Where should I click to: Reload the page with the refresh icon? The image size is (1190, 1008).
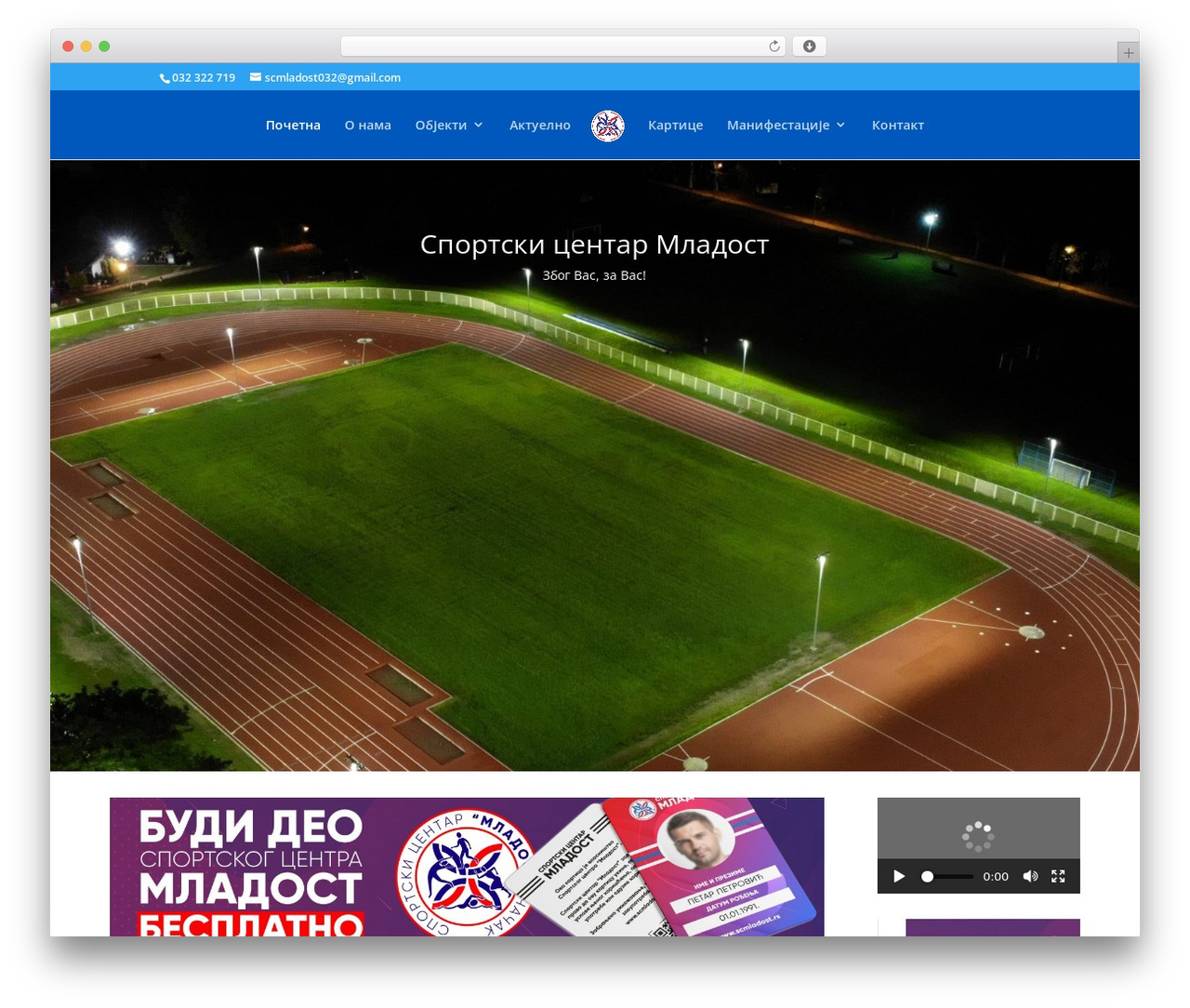pyautogui.click(x=774, y=46)
